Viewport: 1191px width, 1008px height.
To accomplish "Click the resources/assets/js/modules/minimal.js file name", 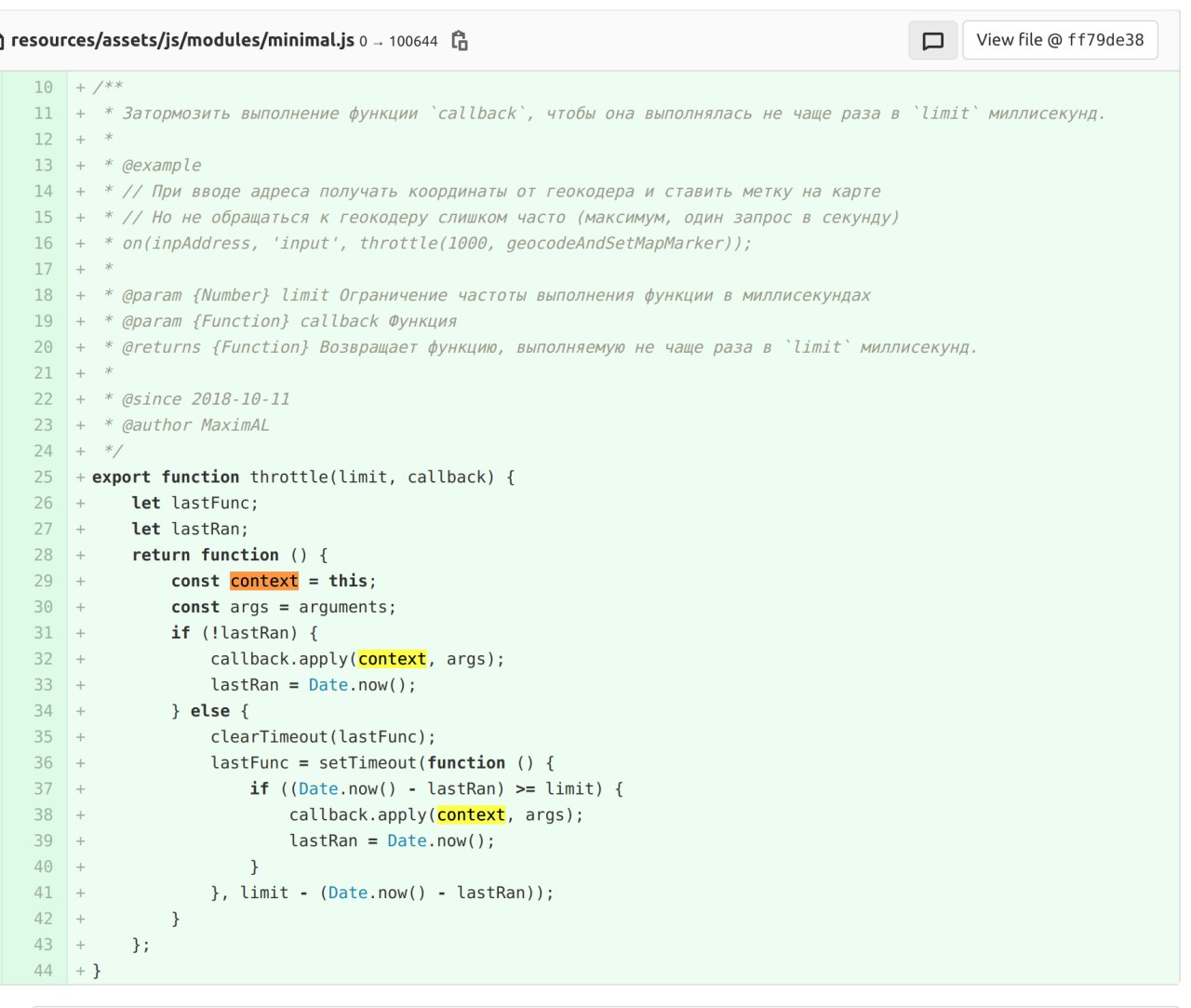I will click(x=182, y=40).
